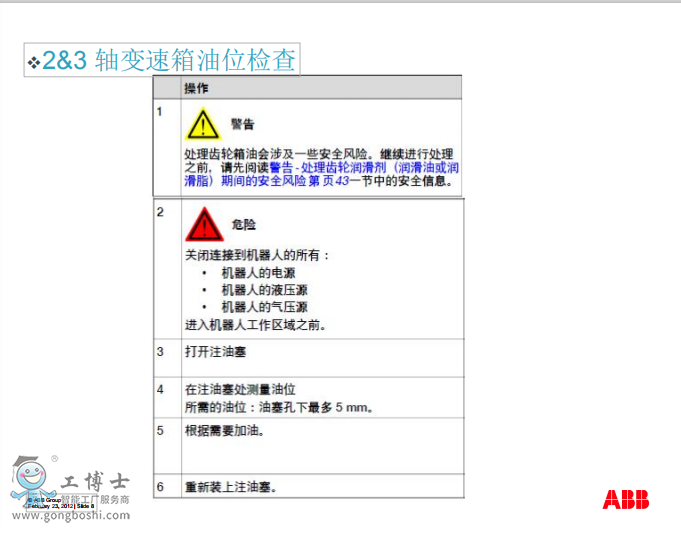The width and height of the screenshot is (681, 535).
Task: Select the slide title 2&3 轴变速箱油位检查
Action: point(170,61)
